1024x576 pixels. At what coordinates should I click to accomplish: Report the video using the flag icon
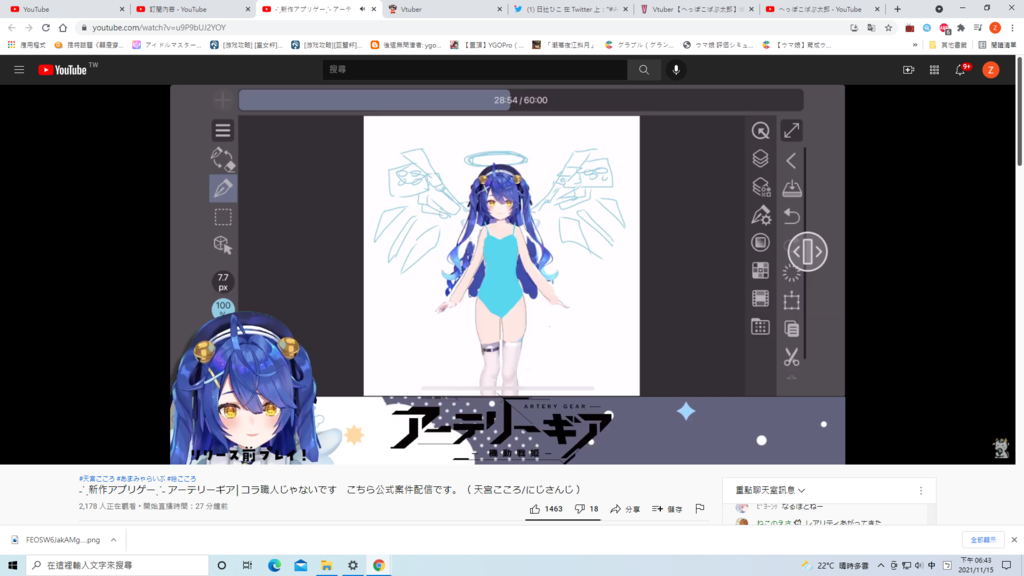(700, 508)
